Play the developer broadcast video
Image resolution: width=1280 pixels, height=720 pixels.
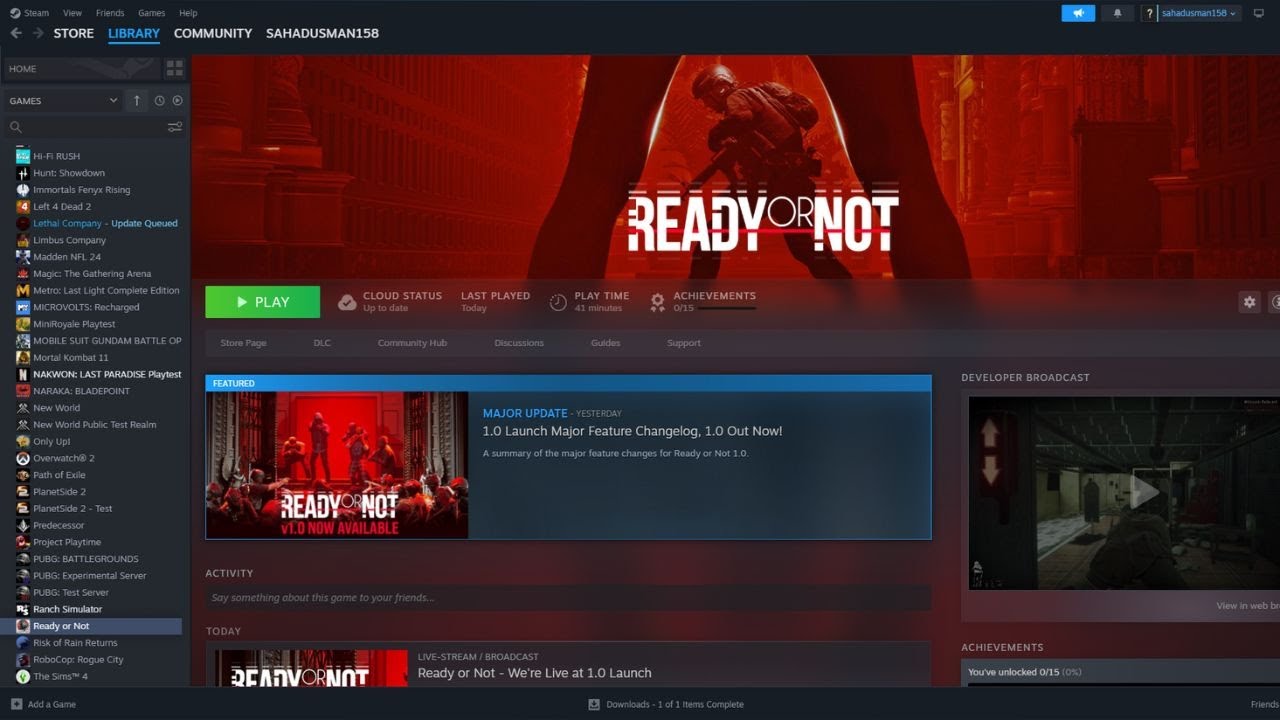pyautogui.click(x=1144, y=491)
